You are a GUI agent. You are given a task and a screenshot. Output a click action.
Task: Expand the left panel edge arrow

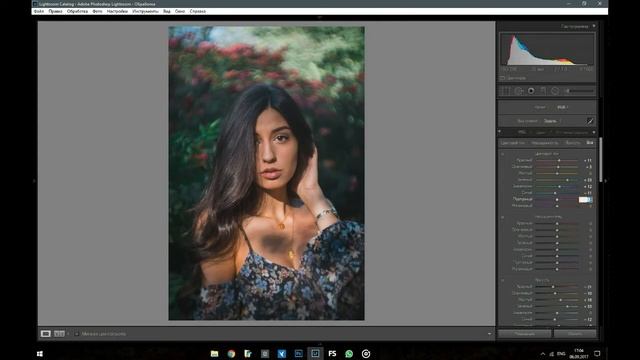pos(34,181)
